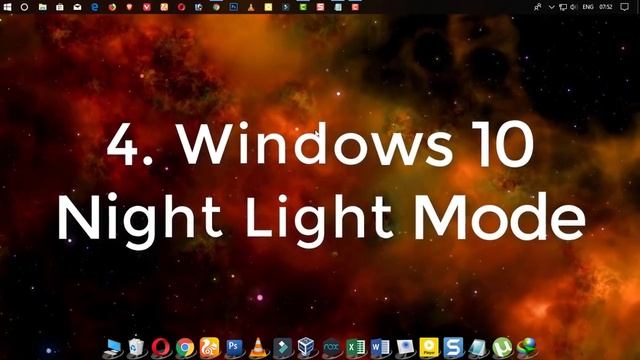Screen dimensions: 640x360
Task: Click the Opera icon in top taskbar
Action: tap(182, 7)
